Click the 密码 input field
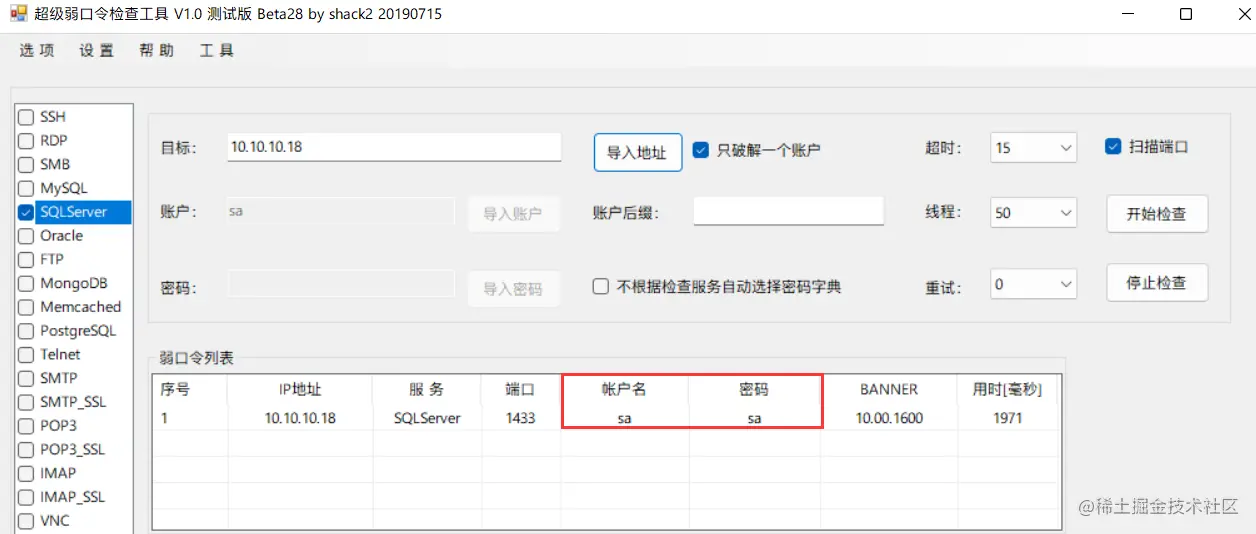Viewport: 1256px width, 534px height. (340, 284)
